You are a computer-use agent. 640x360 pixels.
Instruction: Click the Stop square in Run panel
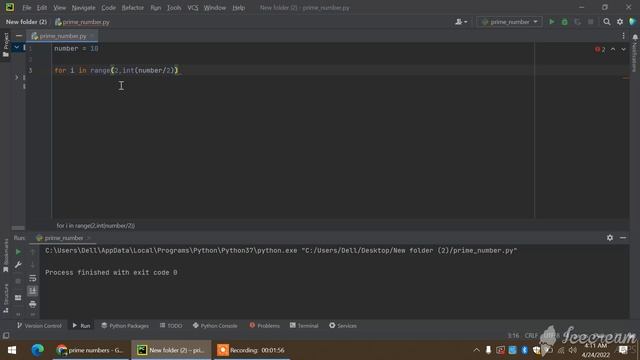18,281
